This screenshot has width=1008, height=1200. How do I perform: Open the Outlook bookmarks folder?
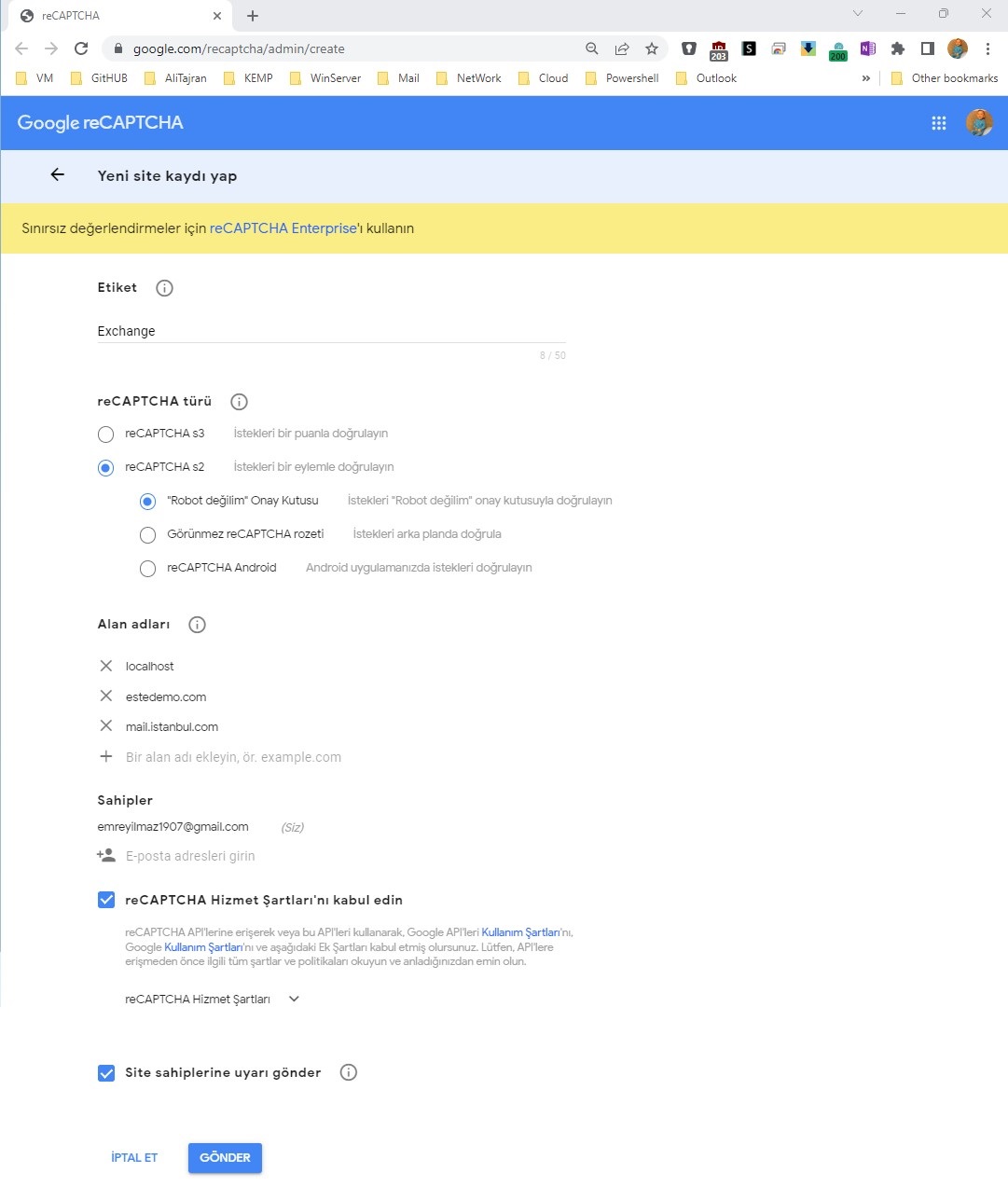[x=706, y=78]
